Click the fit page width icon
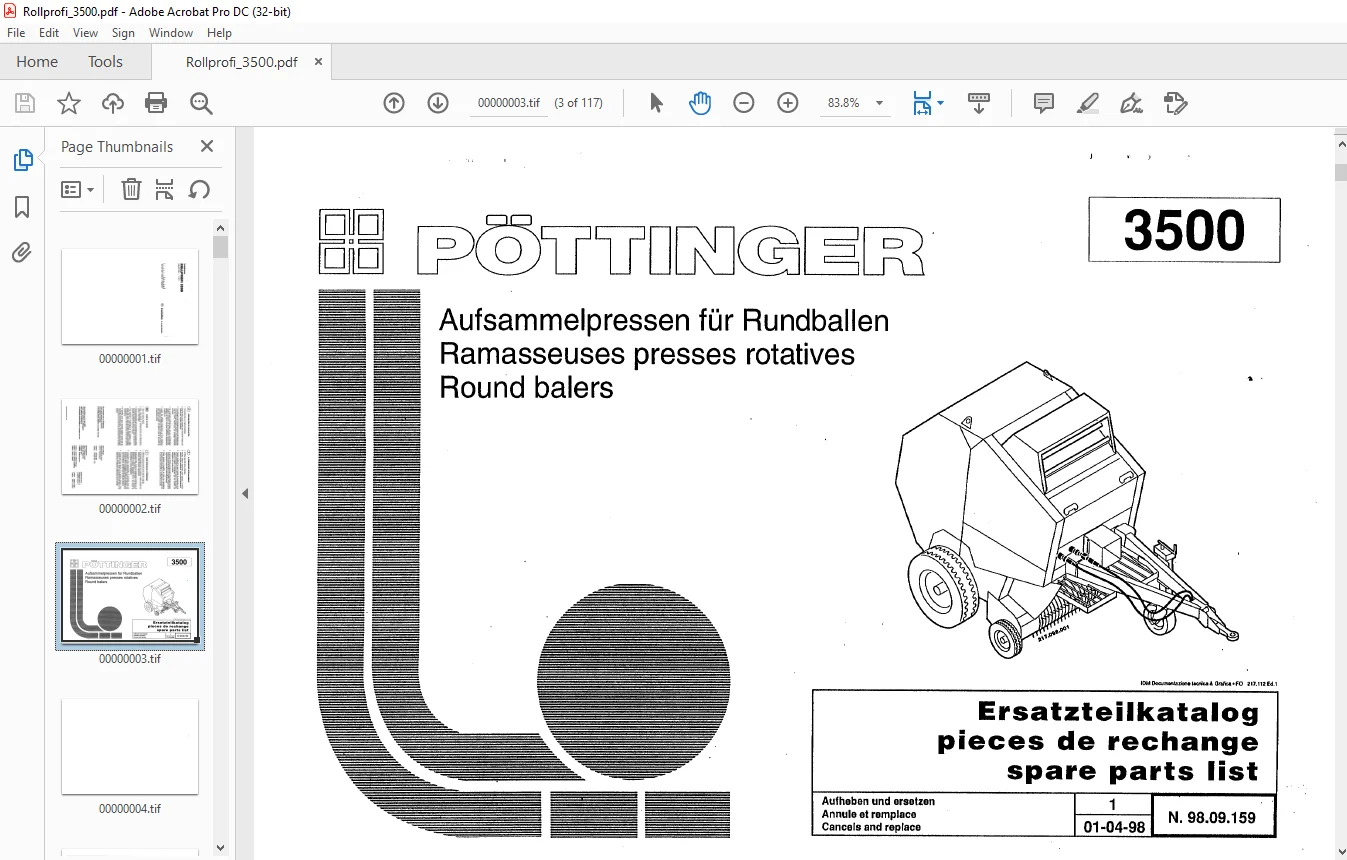Screen dimensions: 1347x860 (922, 103)
